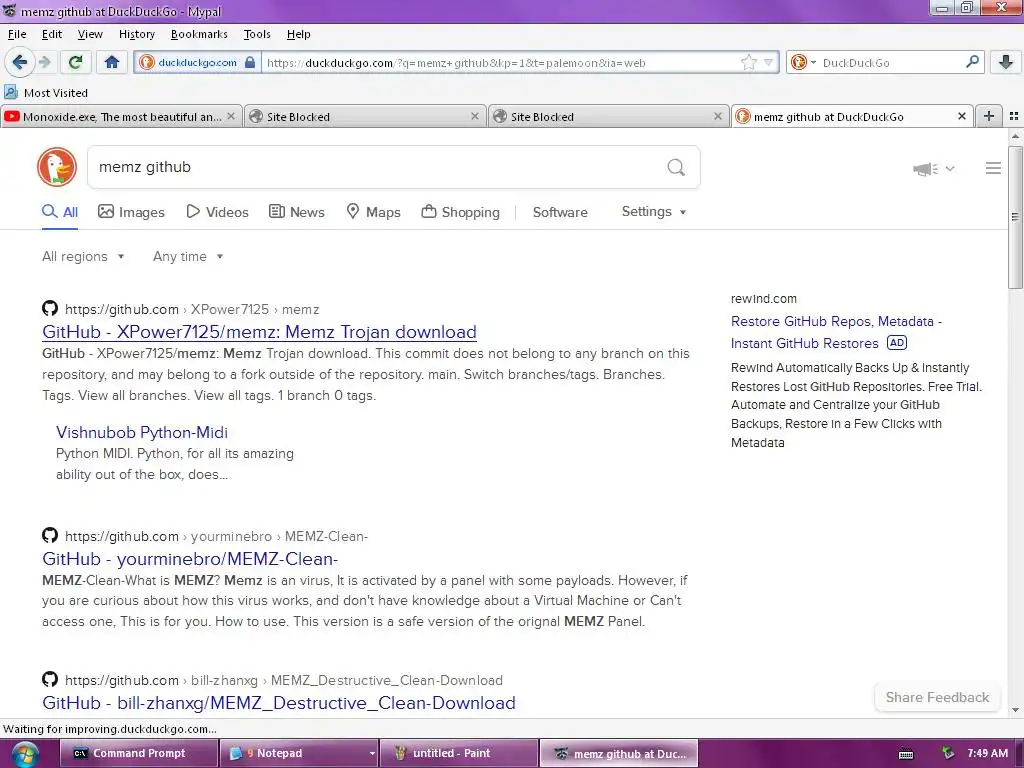The height and width of the screenshot is (768, 1024).
Task: Bookmark this page with the star icon
Action: (748, 62)
